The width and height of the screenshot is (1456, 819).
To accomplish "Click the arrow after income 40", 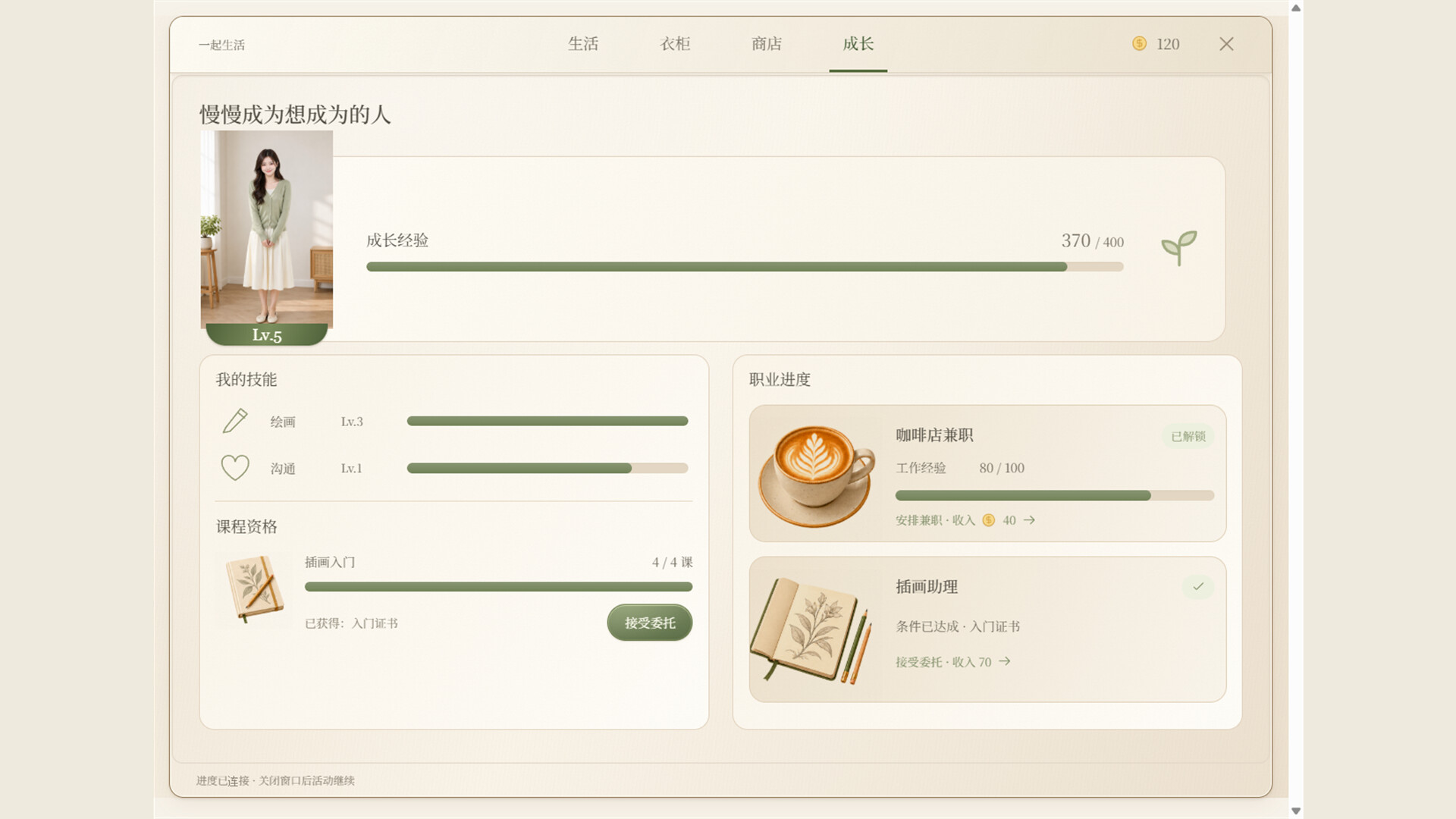I will [x=1029, y=520].
